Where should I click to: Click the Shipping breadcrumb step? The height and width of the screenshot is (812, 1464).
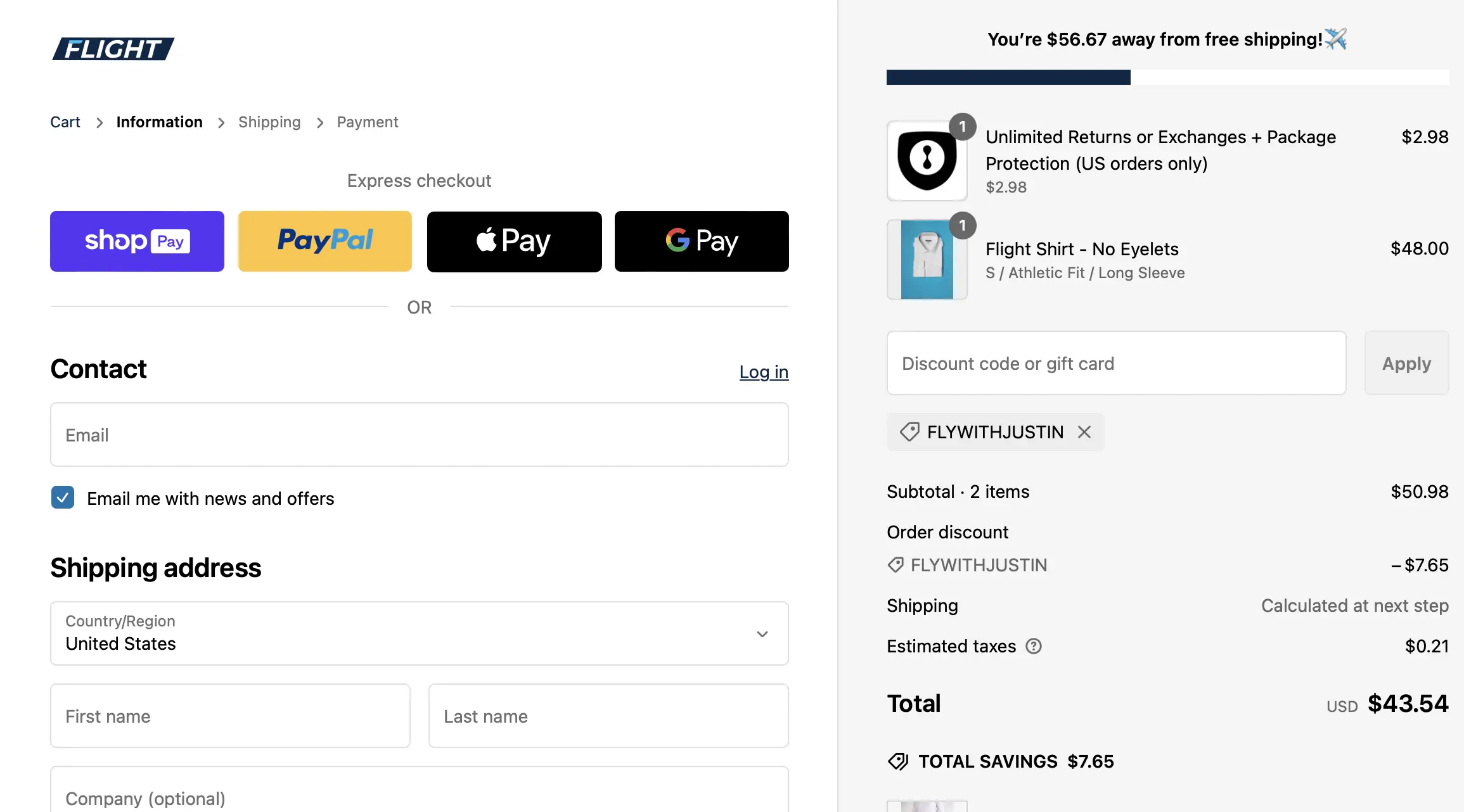click(269, 122)
